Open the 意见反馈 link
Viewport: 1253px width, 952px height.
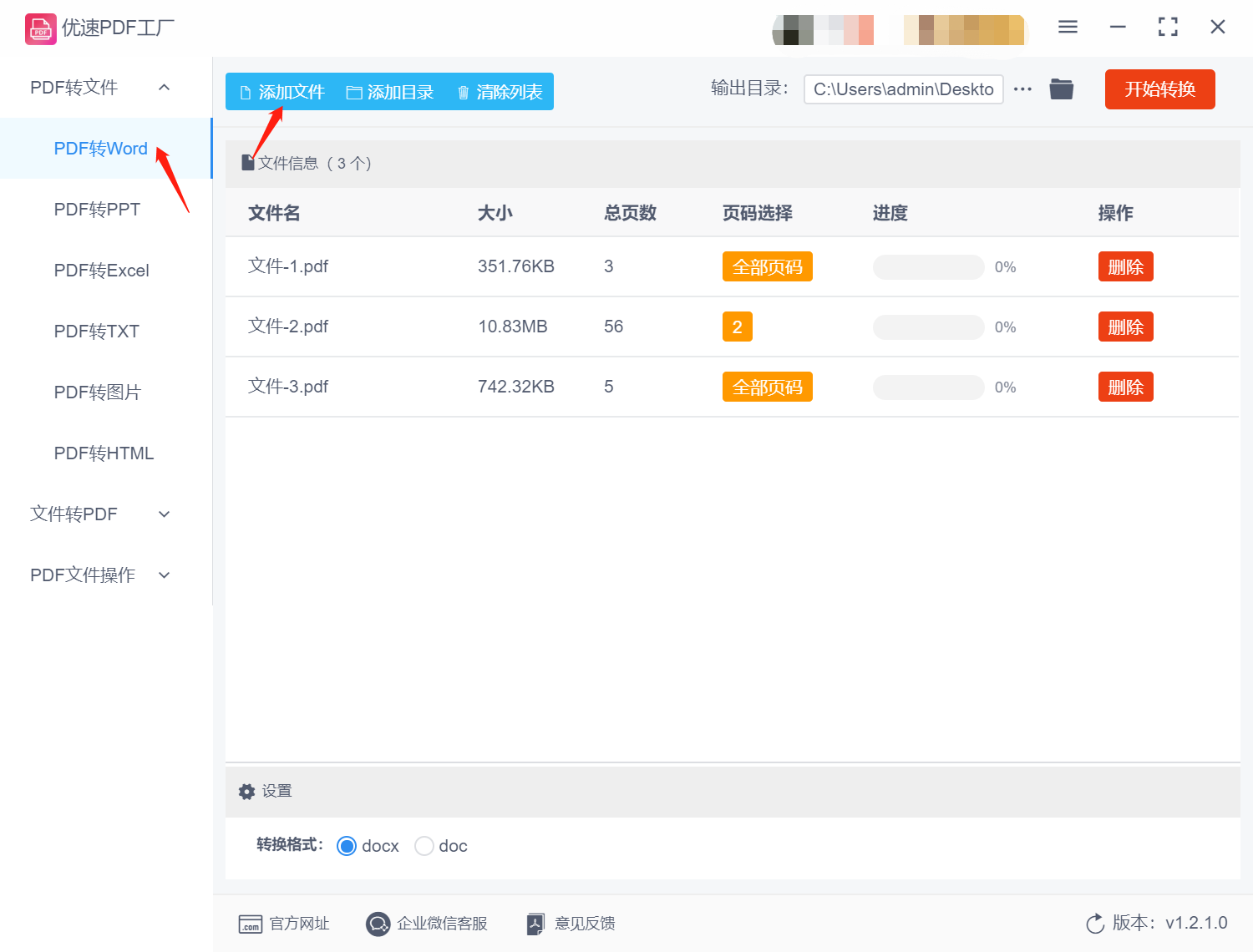(585, 924)
